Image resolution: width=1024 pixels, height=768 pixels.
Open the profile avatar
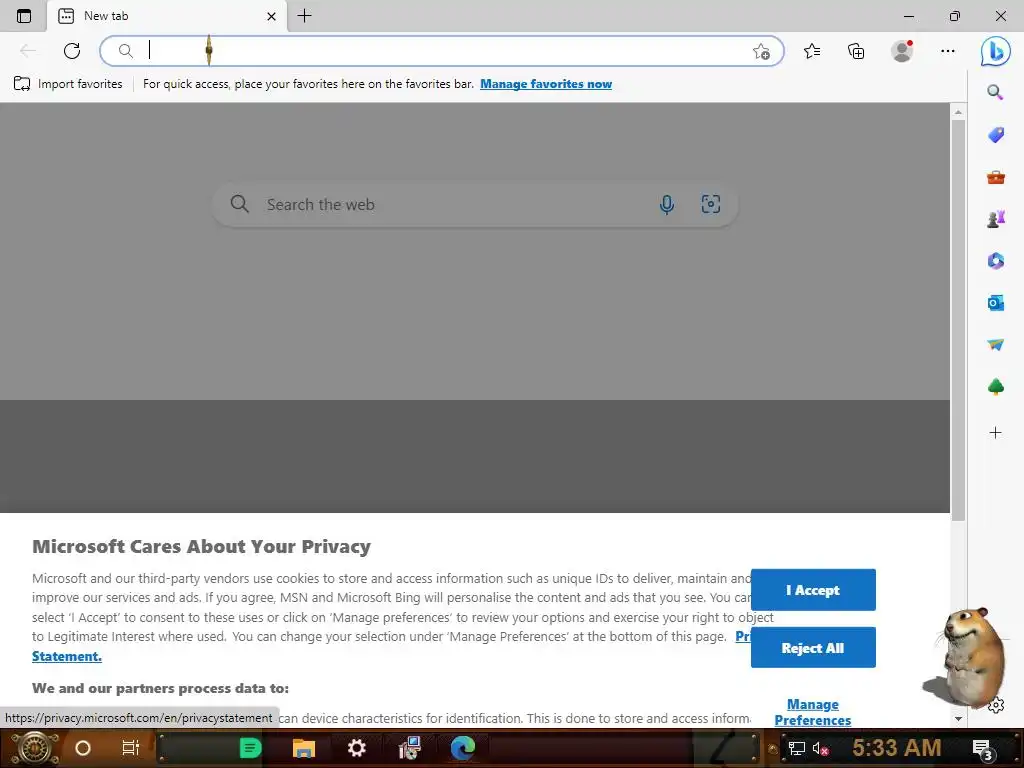(902, 50)
